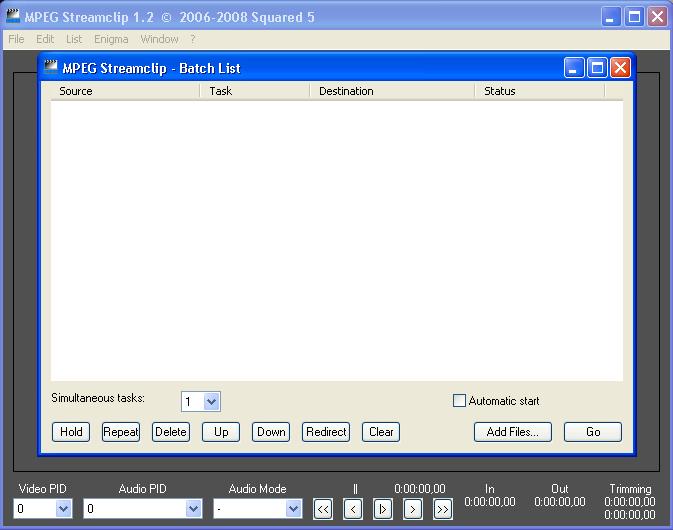
Task: Click the MPEG Streamclip main window title icon
Action: click(x=13, y=16)
